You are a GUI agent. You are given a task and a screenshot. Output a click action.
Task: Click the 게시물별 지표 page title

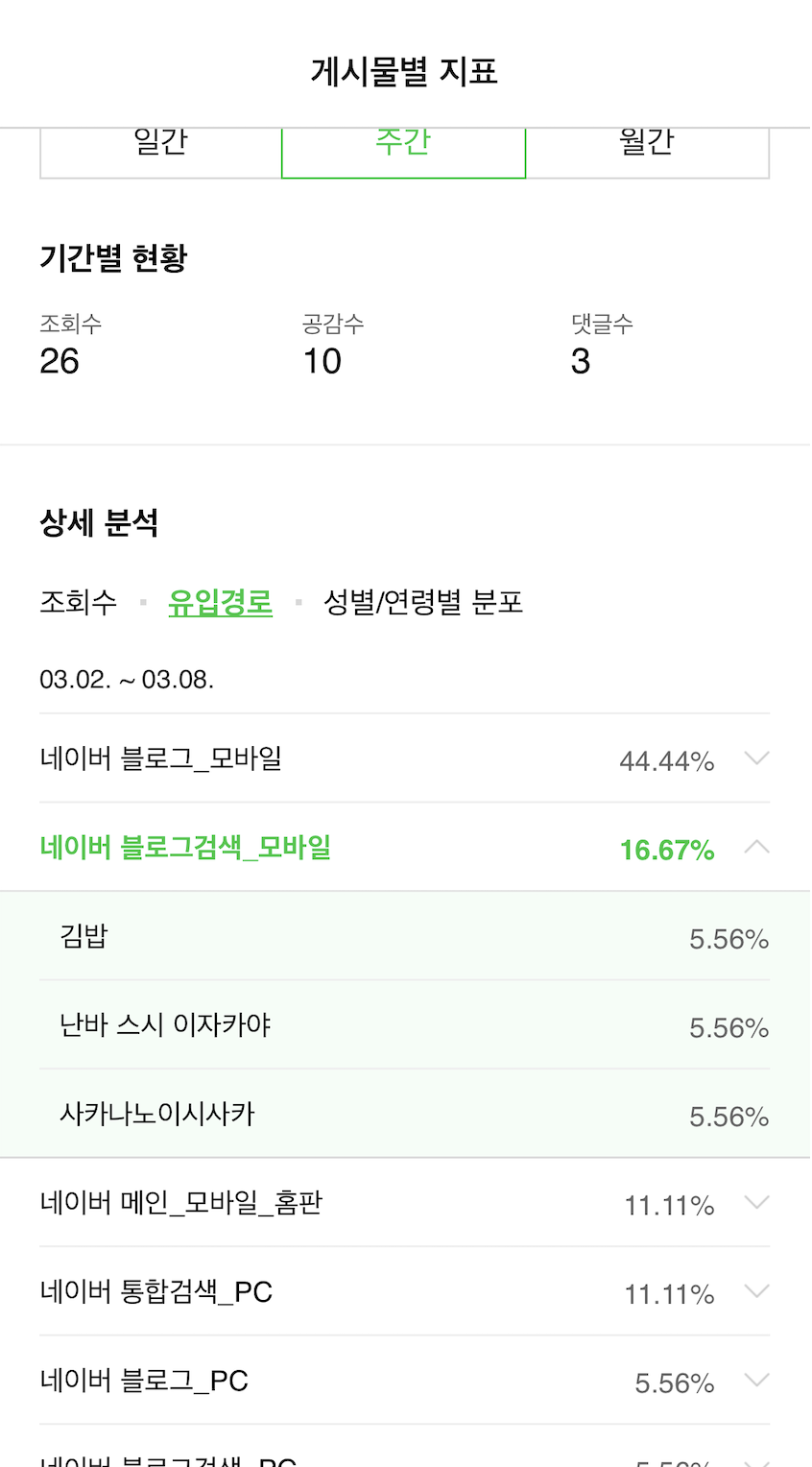click(x=404, y=72)
